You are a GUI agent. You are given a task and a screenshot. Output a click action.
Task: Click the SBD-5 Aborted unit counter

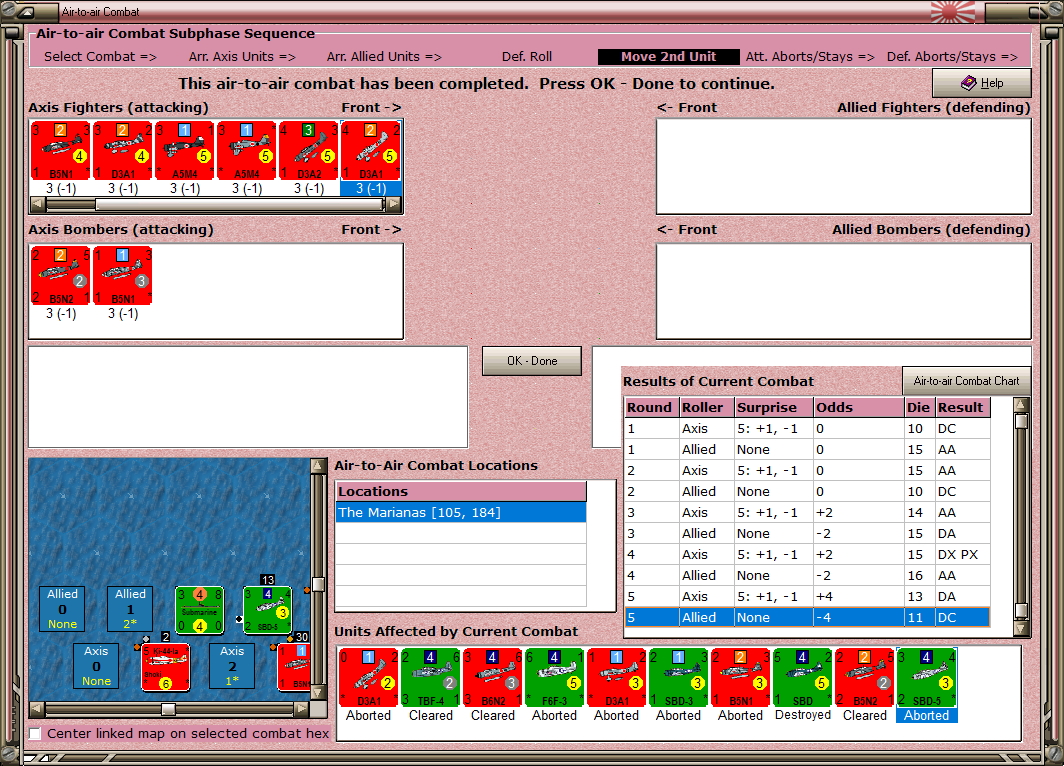pos(926,677)
